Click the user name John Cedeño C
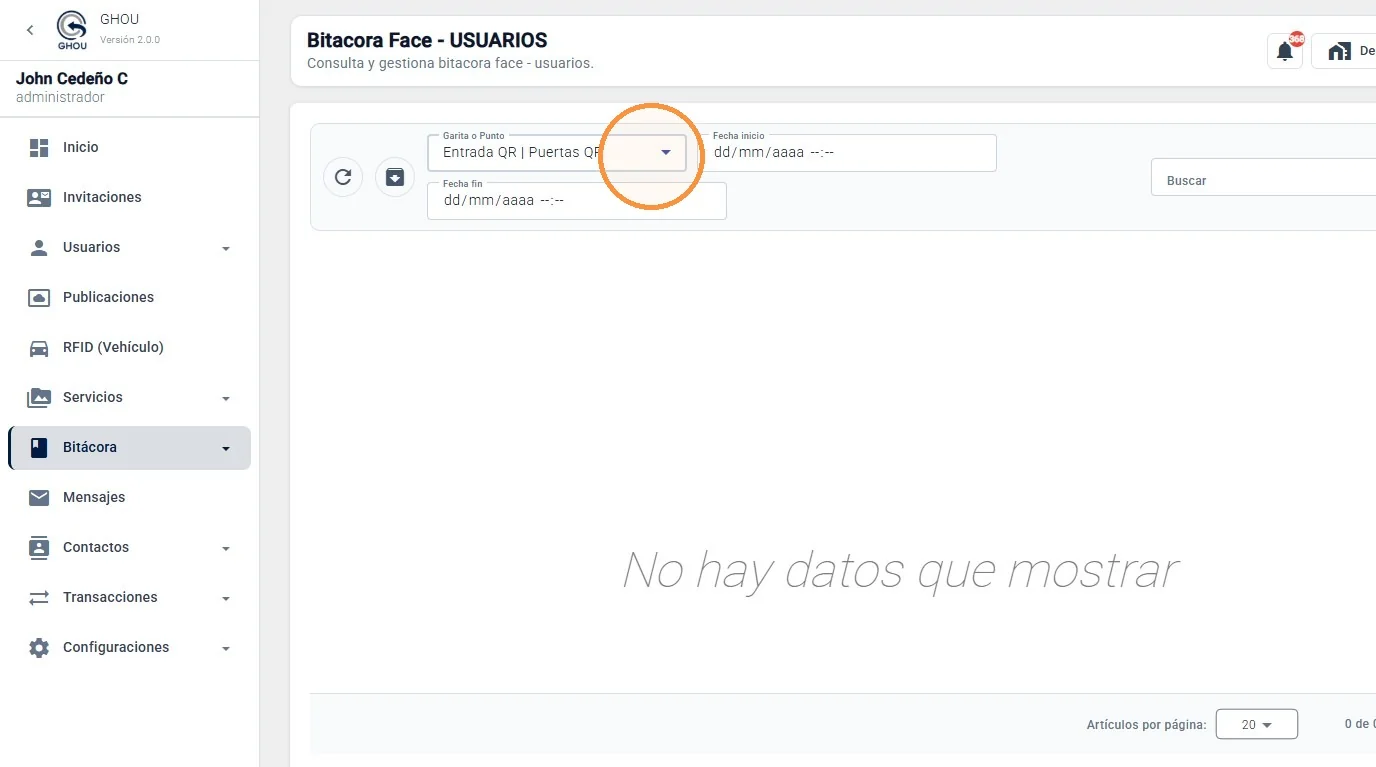The height and width of the screenshot is (767, 1376). point(72,79)
